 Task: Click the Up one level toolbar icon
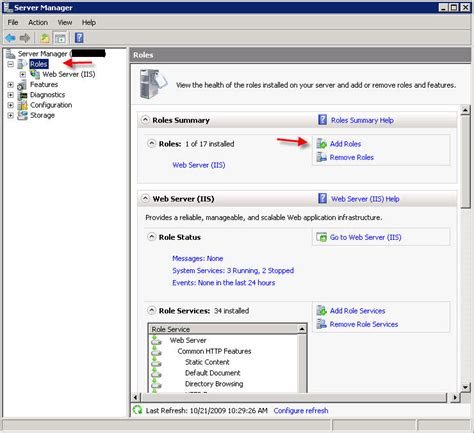coord(45,38)
